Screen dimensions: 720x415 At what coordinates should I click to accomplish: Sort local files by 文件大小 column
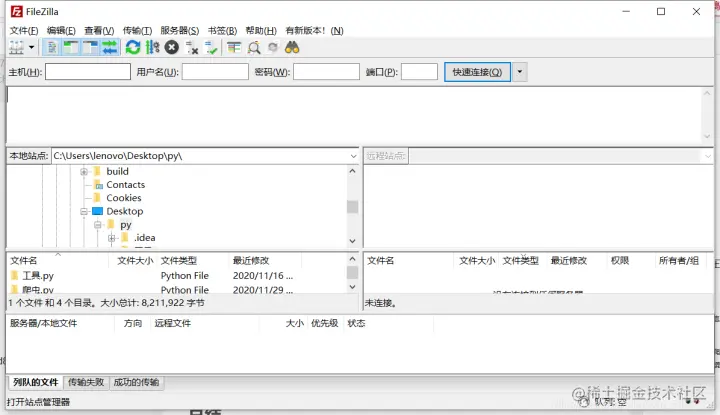(x=135, y=261)
